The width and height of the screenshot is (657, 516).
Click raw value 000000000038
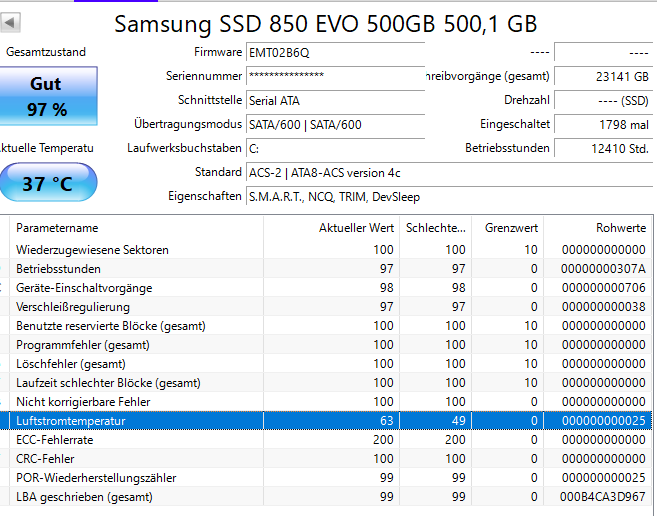click(603, 307)
